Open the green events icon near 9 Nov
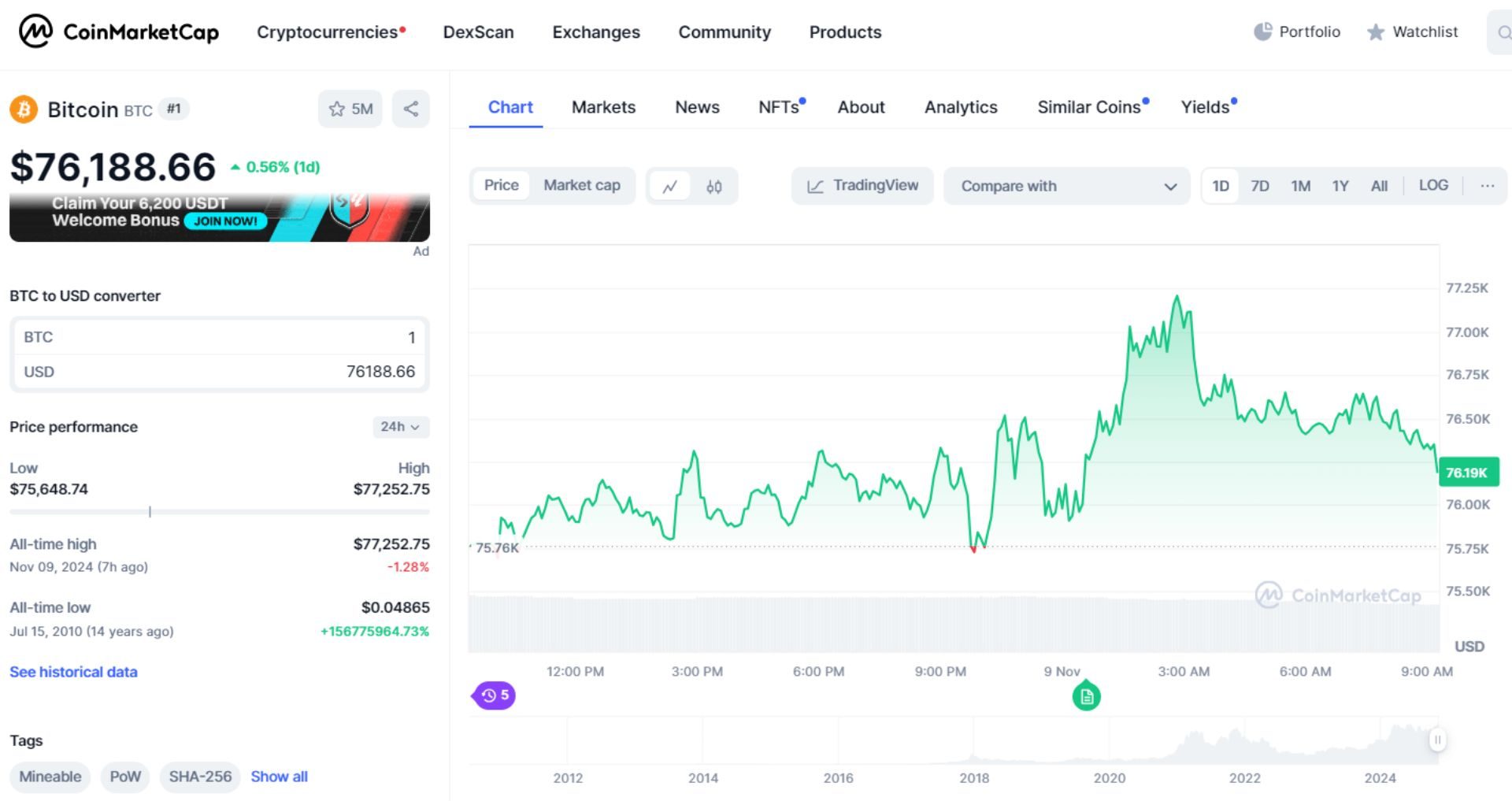 click(1086, 695)
